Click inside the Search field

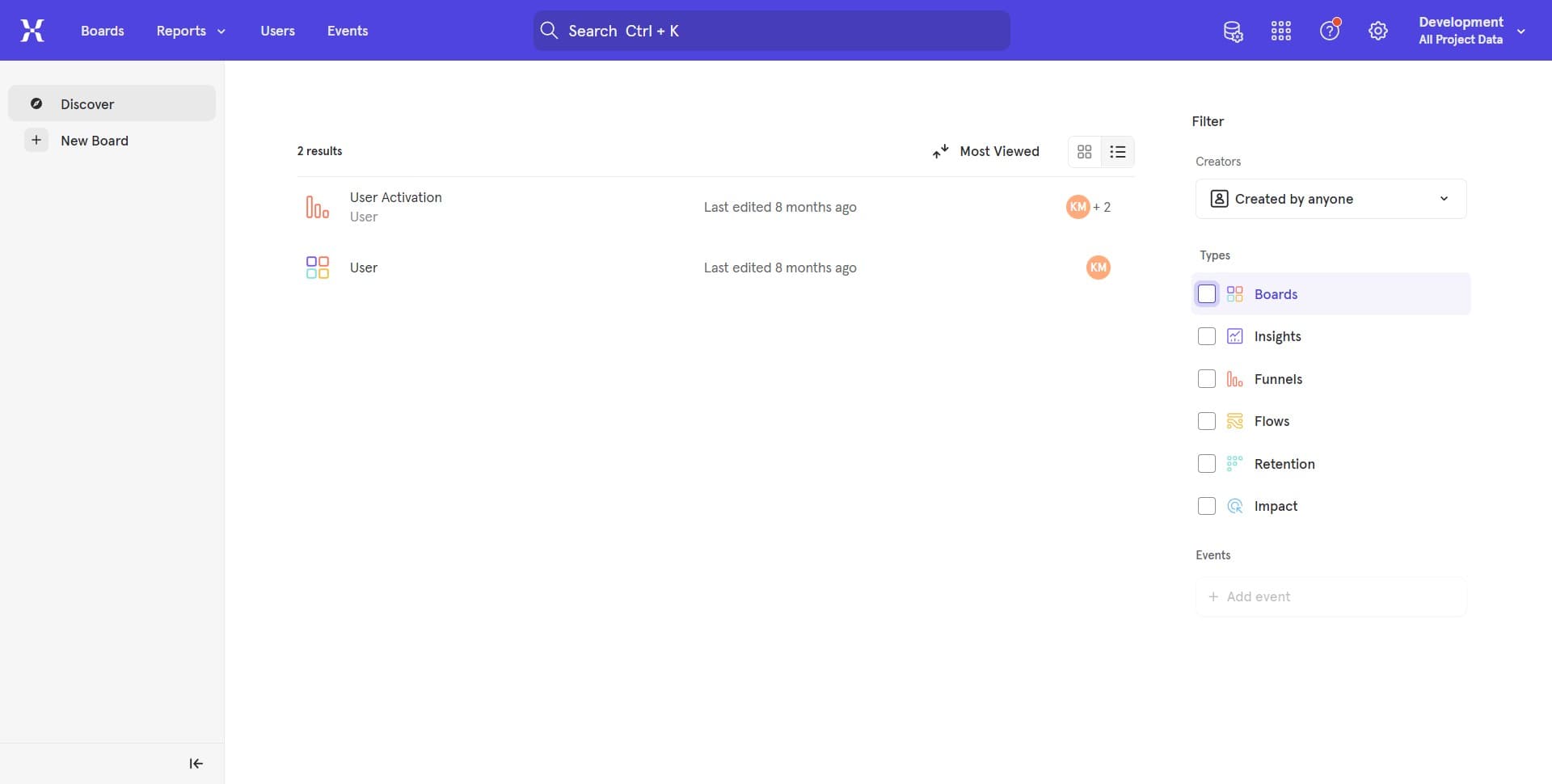click(x=770, y=30)
